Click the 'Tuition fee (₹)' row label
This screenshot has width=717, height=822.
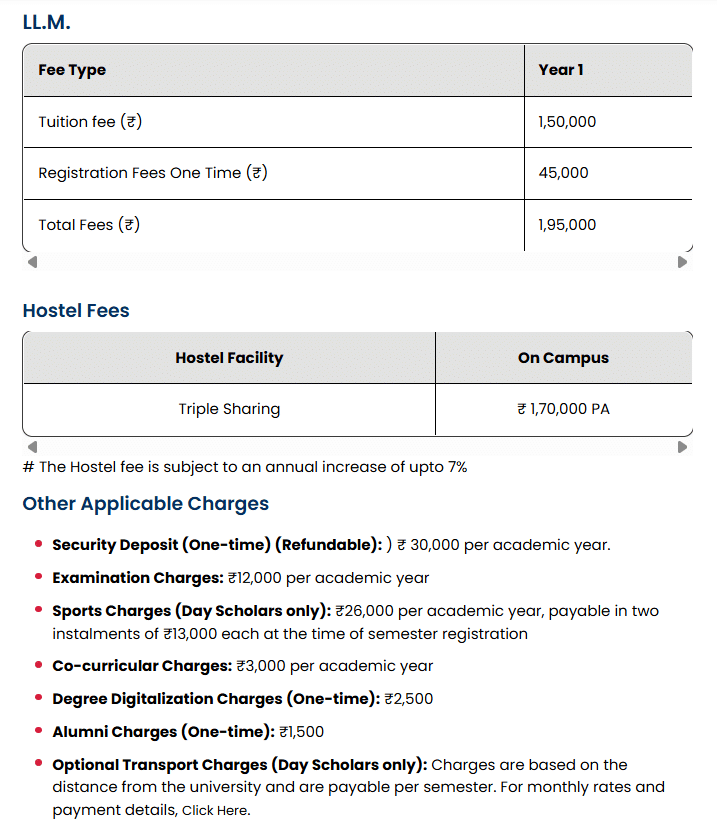[x=89, y=122]
